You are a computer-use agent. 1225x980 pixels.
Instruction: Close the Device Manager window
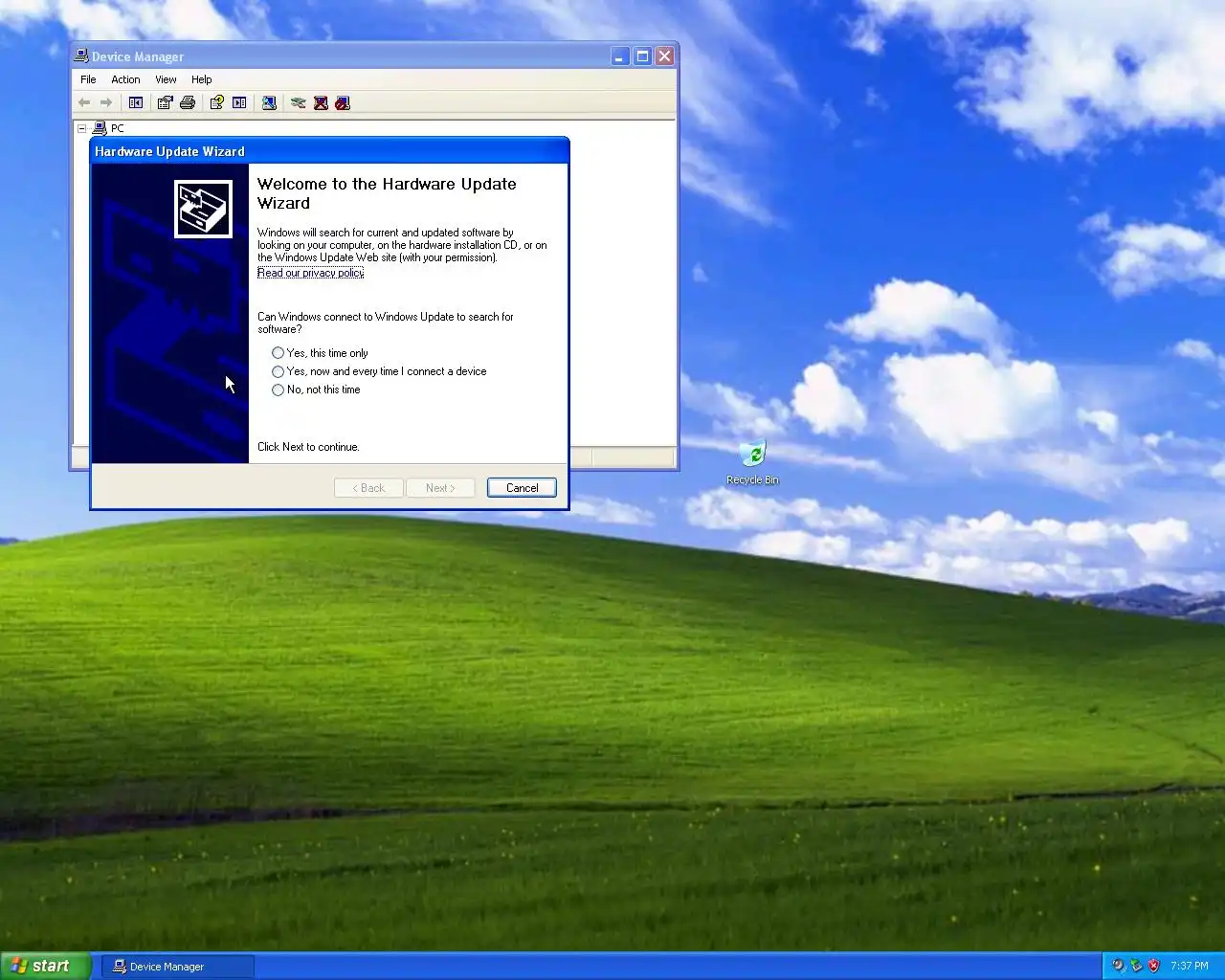[x=664, y=56]
